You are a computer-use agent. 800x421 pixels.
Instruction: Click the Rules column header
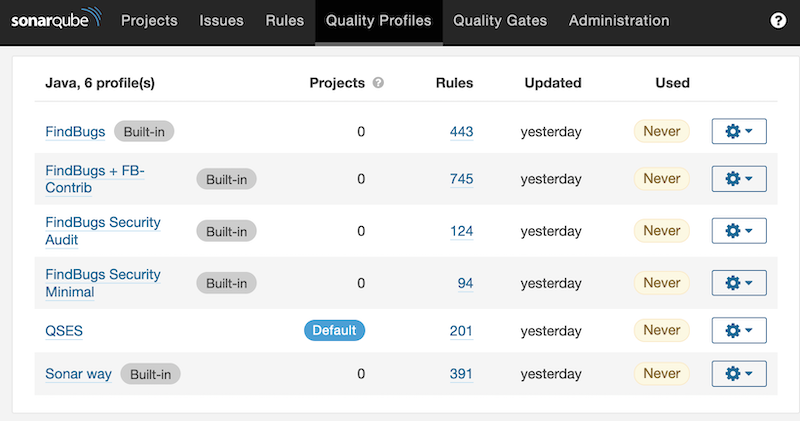click(x=454, y=83)
